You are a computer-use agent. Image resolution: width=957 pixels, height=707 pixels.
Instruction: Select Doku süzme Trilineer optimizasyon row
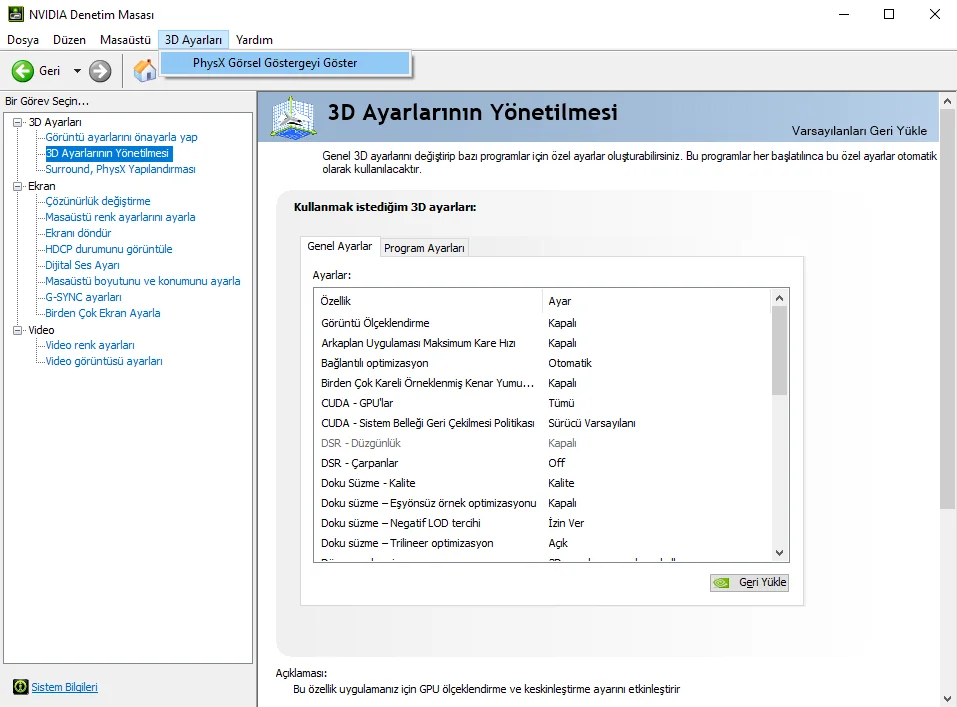(543, 543)
